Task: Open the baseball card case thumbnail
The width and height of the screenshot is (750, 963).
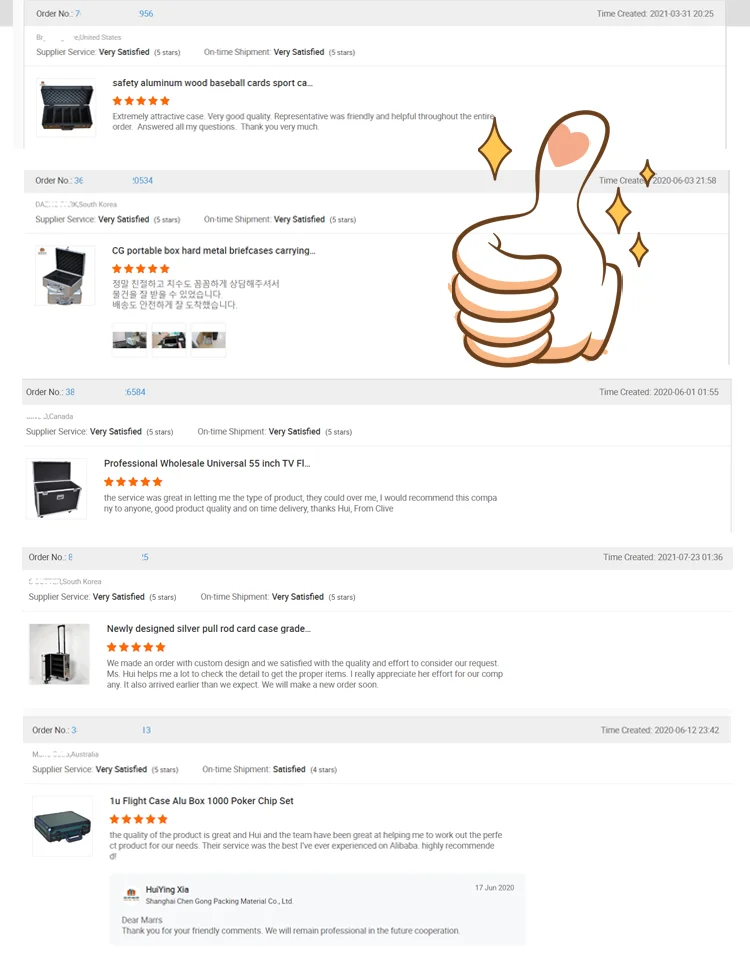Action: (x=66, y=107)
